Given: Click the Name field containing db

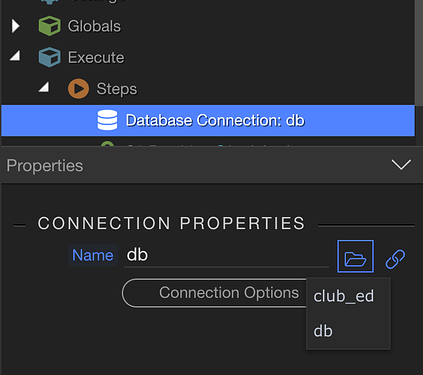Looking at the screenshot, I should [226, 255].
